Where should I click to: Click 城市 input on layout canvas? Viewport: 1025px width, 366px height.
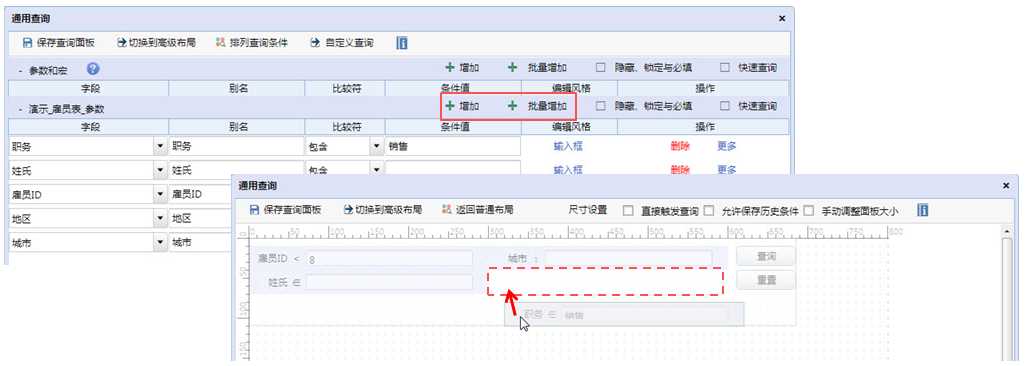(629, 259)
